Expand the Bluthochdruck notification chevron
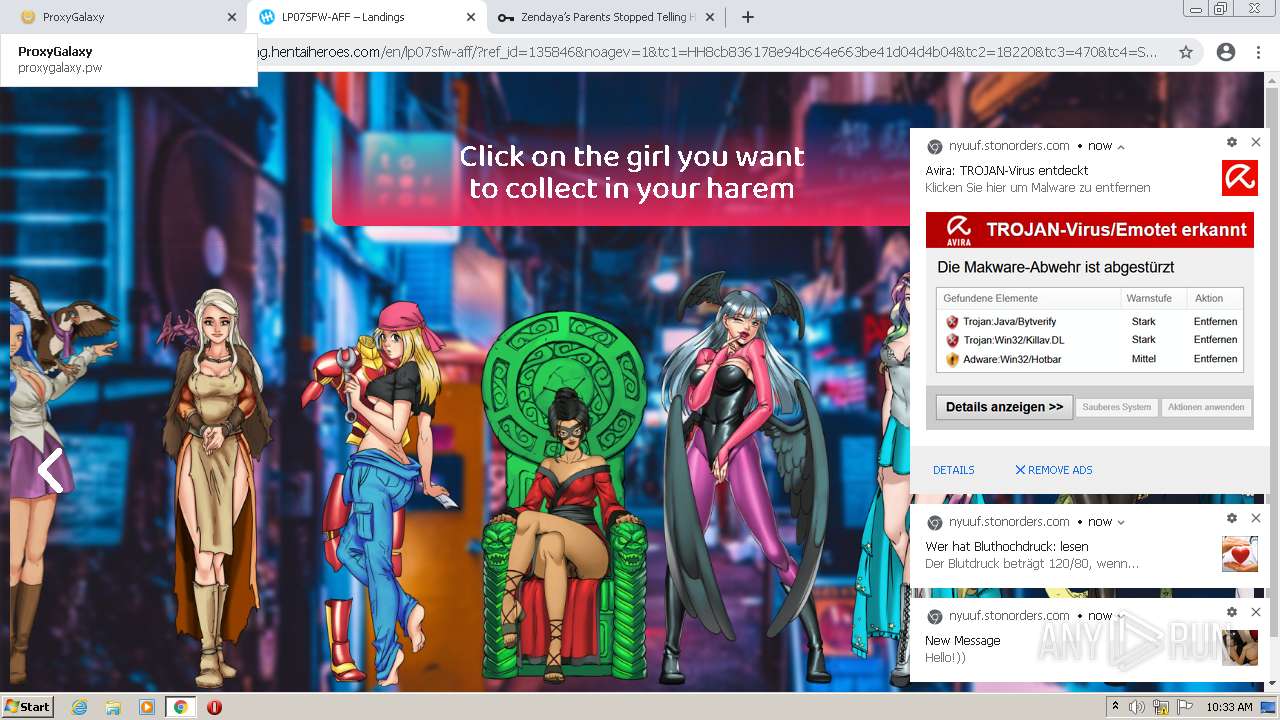 pyautogui.click(x=1121, y=522)
